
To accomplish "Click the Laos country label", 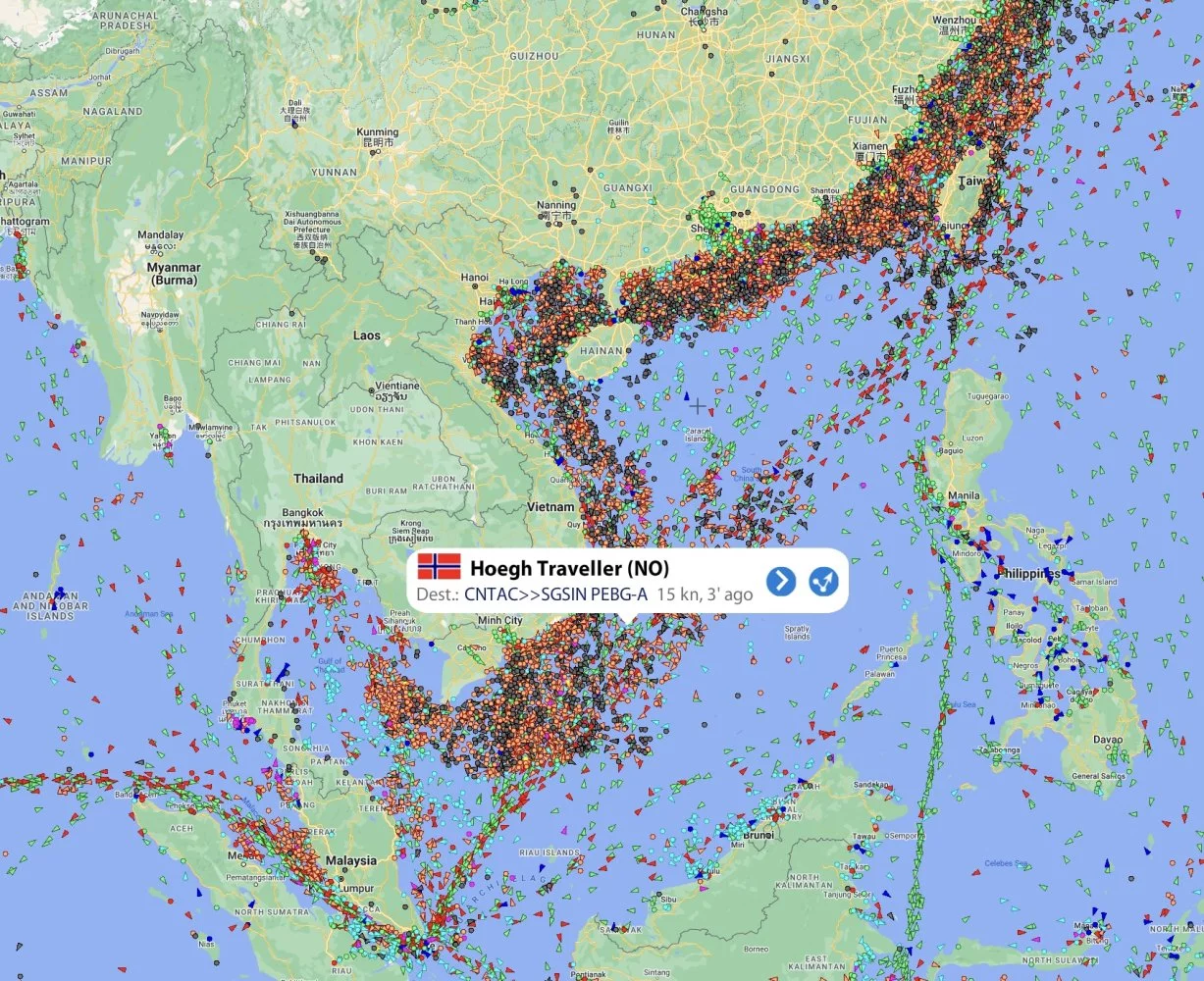I will 367,336.
